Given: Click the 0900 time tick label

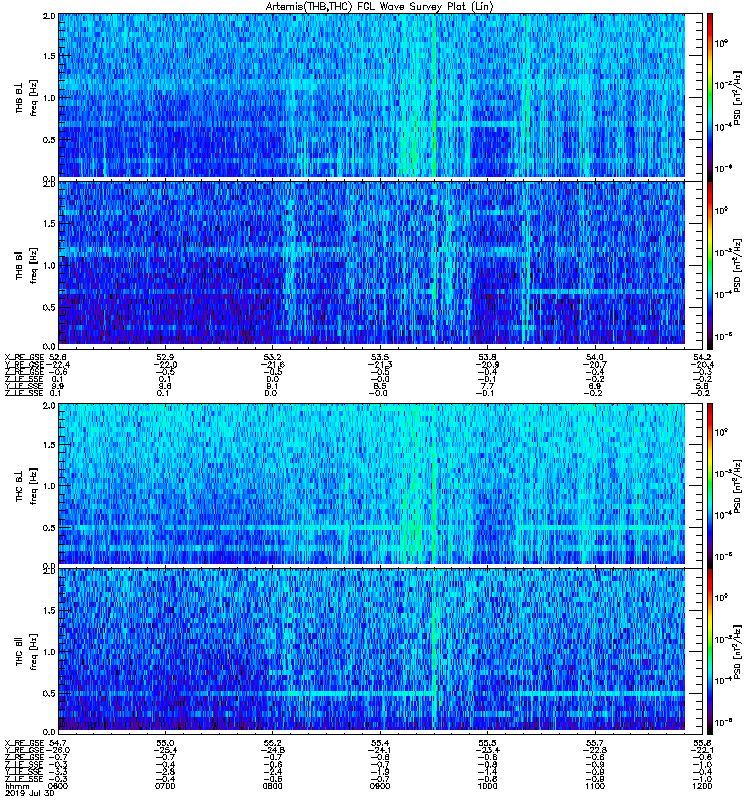Looking at the screenshot, I should click(x=380, y=786).
